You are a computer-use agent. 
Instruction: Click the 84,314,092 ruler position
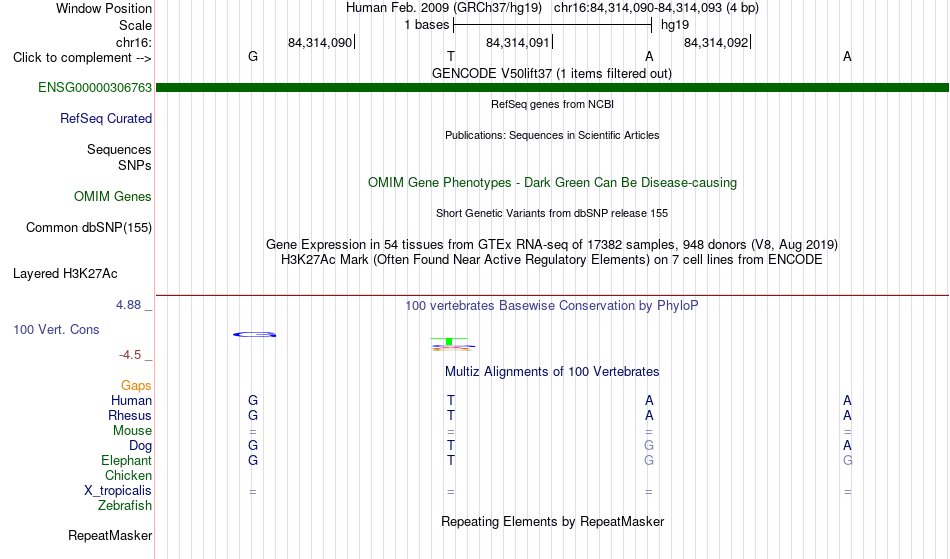tap(716, 42)
